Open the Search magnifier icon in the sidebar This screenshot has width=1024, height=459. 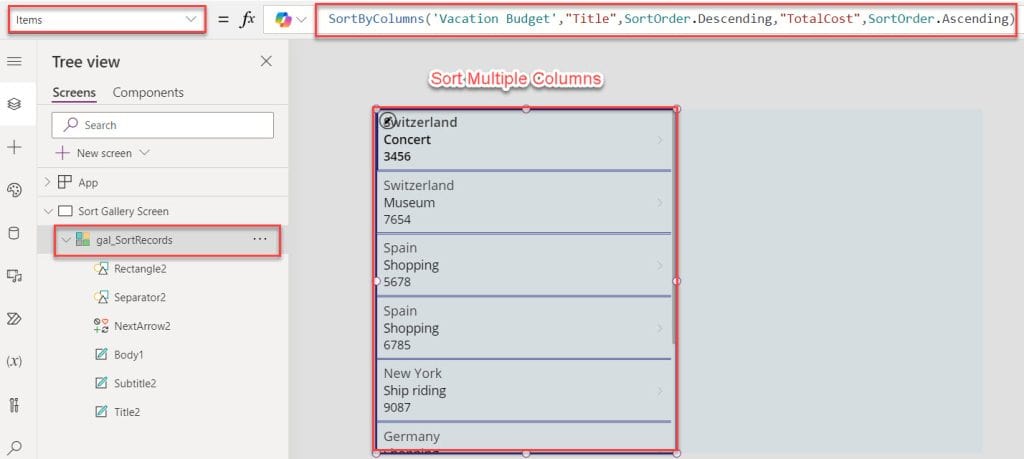[14, 447]
